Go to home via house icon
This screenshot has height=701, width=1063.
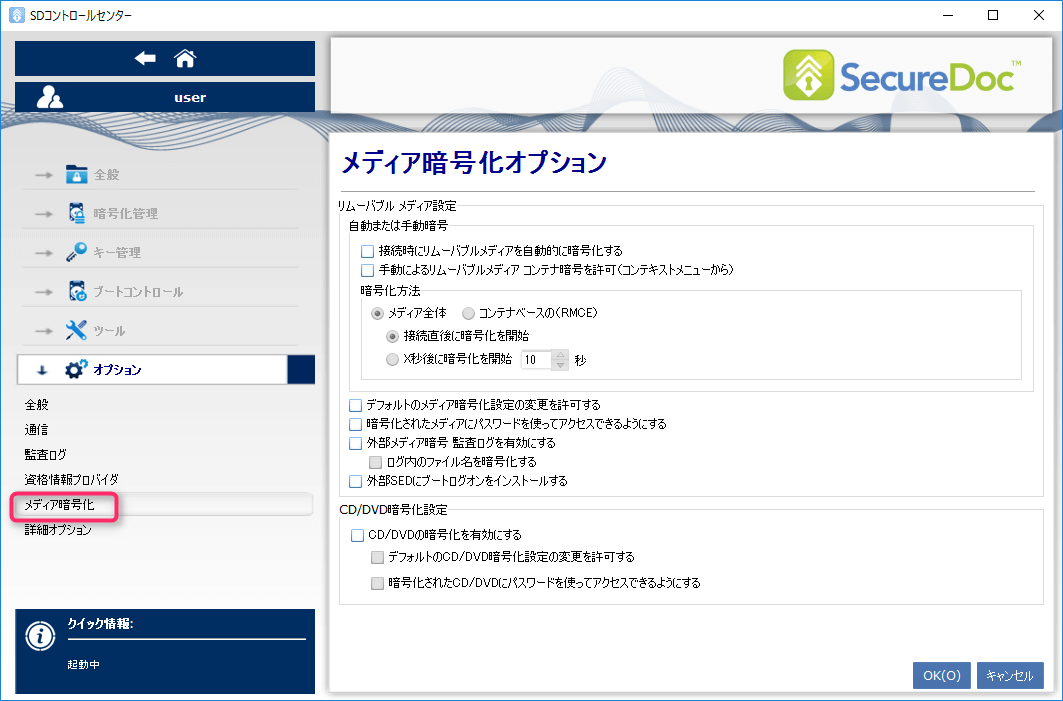coord(185,59)
